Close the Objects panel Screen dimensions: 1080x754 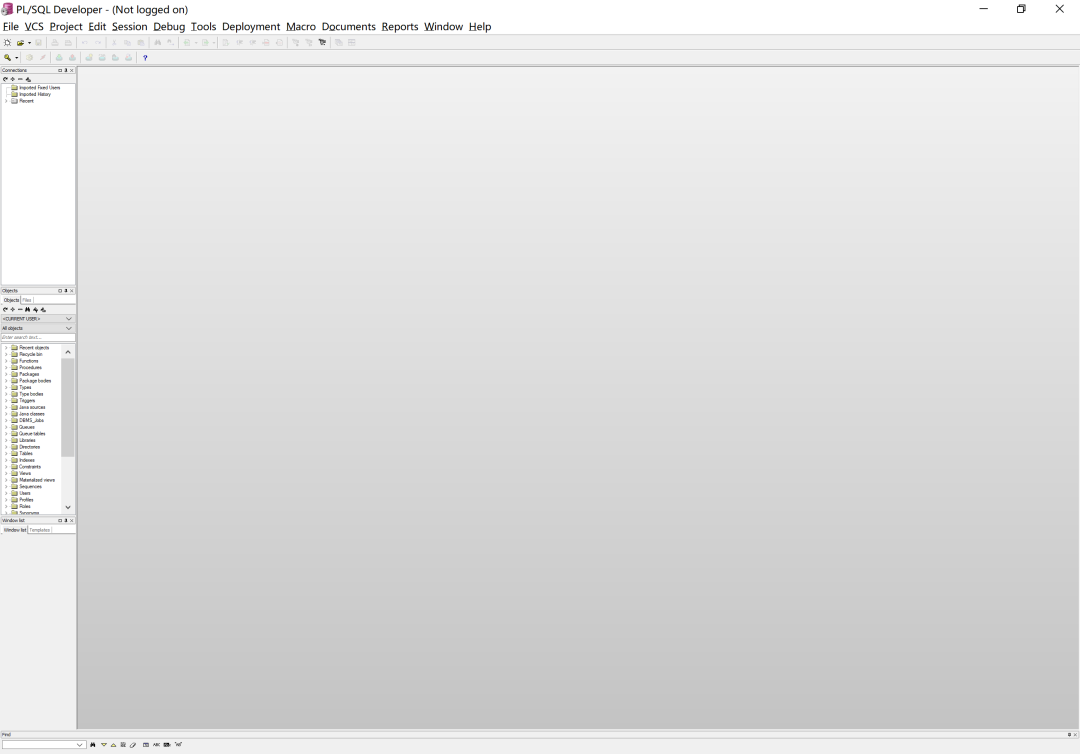[72, 291]
